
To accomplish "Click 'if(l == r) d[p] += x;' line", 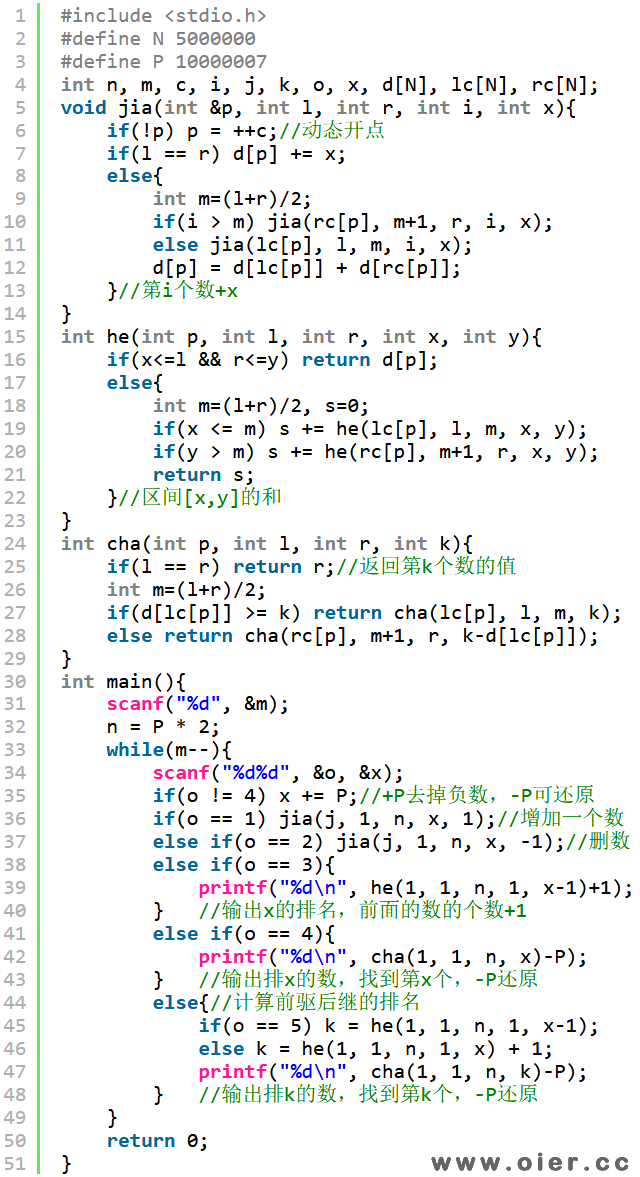I will click(x=226, y=154).
